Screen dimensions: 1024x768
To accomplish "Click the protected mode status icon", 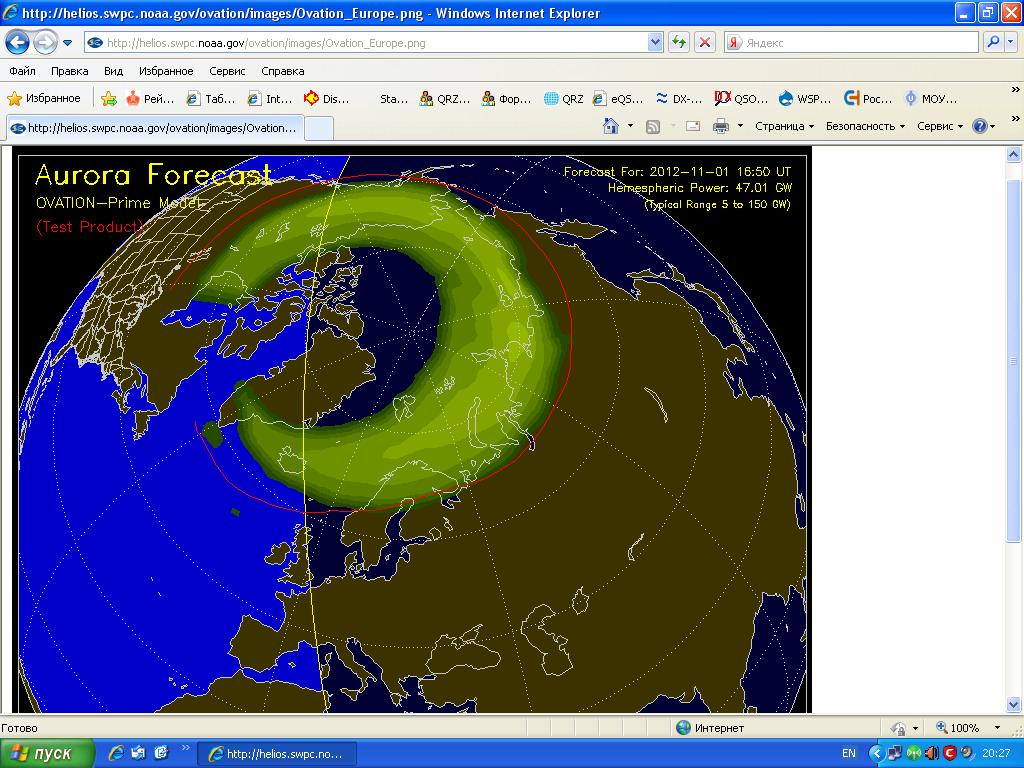I will pyautogui.click(x=899, y=728).
